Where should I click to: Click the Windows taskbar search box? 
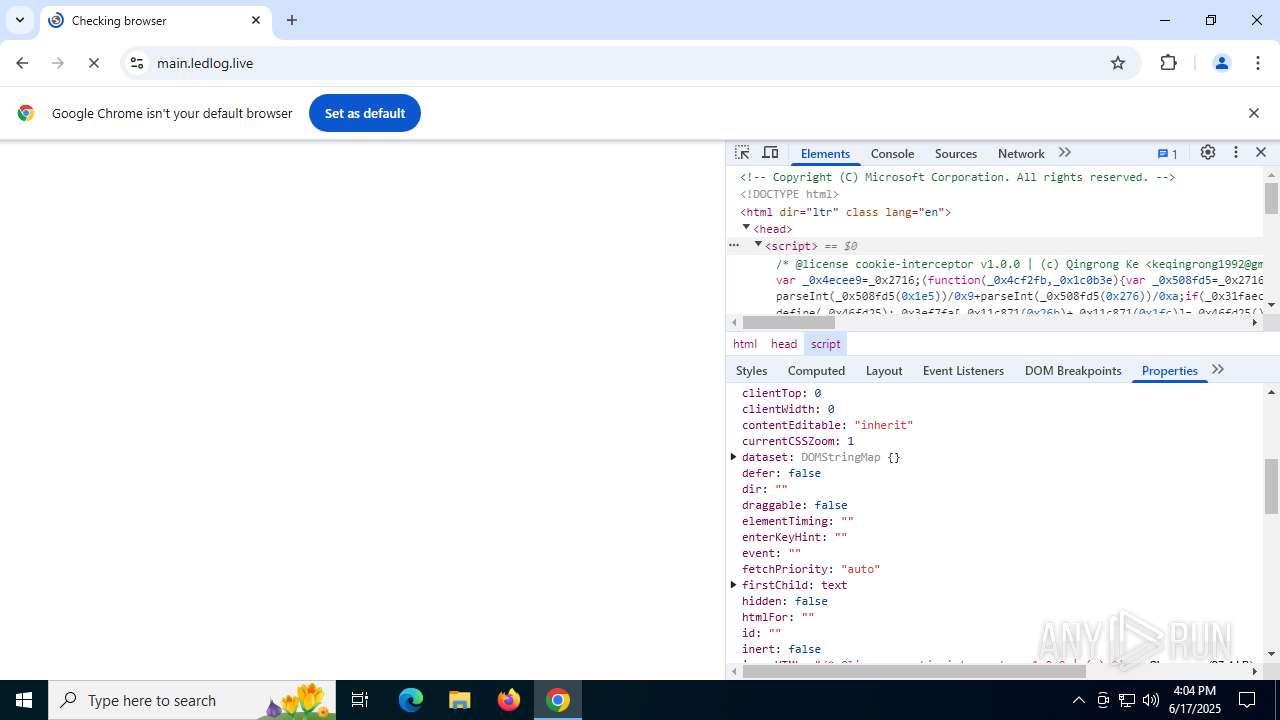point(192,700)
